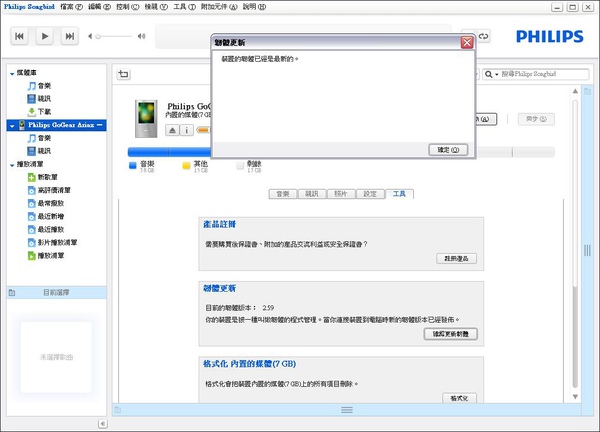The image size is (600, 432).
Task: Open the 最近新增 smart playlist
Action: tap(46, 216)
